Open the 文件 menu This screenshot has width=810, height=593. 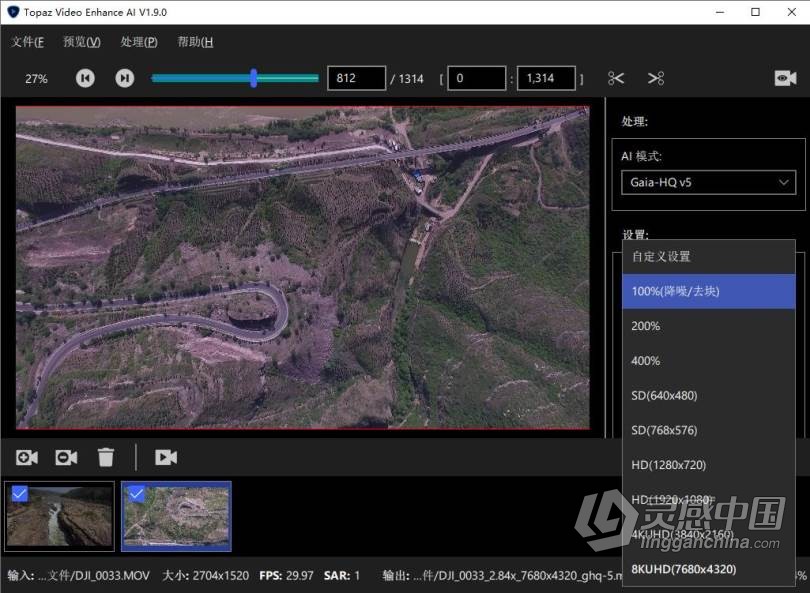[27, 42]
